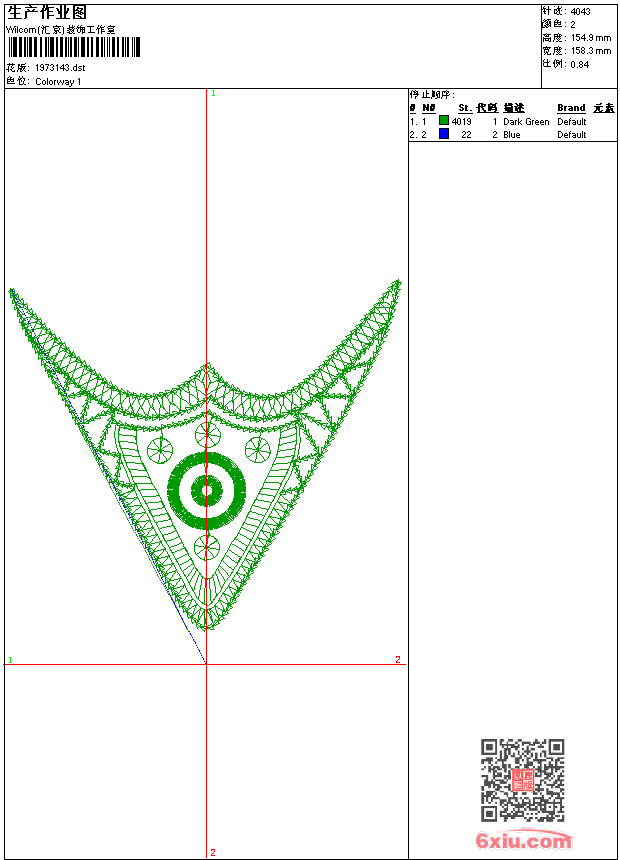Image resolution: width=620 pixels, height=860 pixels.
Task: Click the QR code image
Action: point(522,780)
